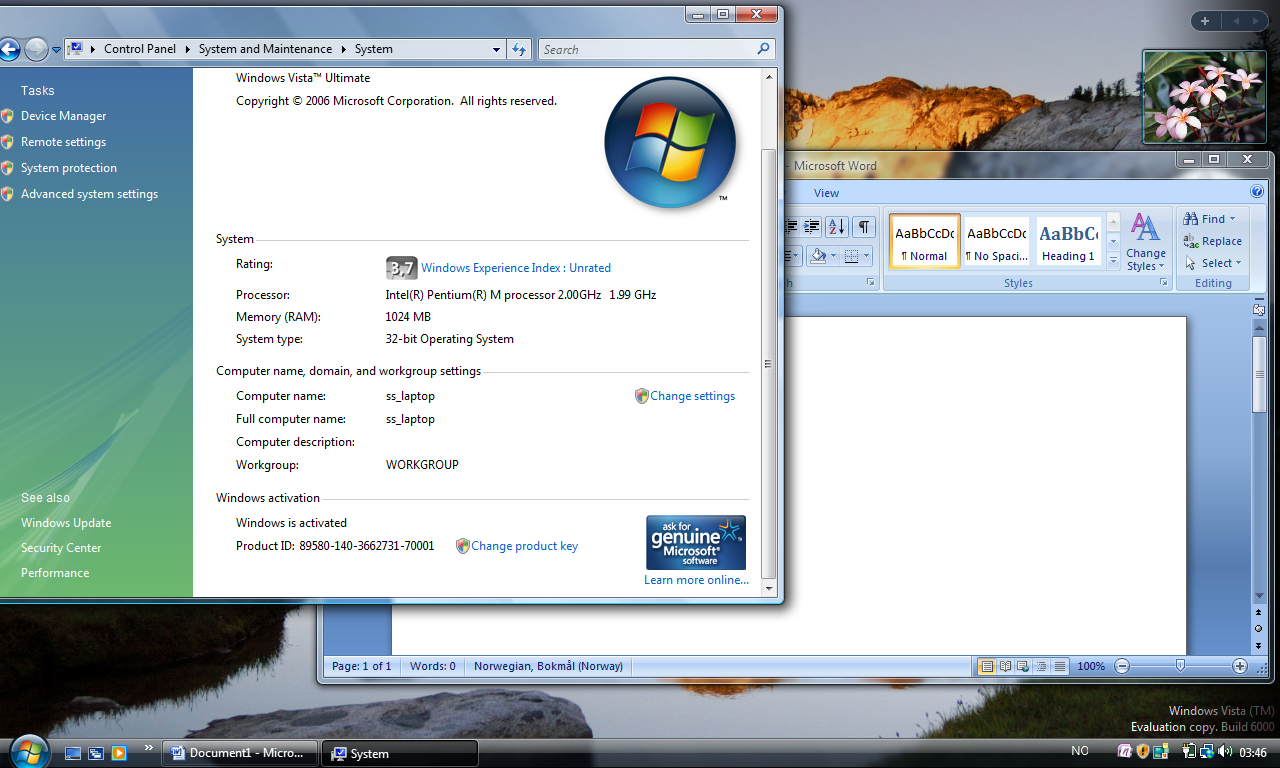
Task: Click the Sort A-Z icon in Word
Action: click(x=837, y=227)
